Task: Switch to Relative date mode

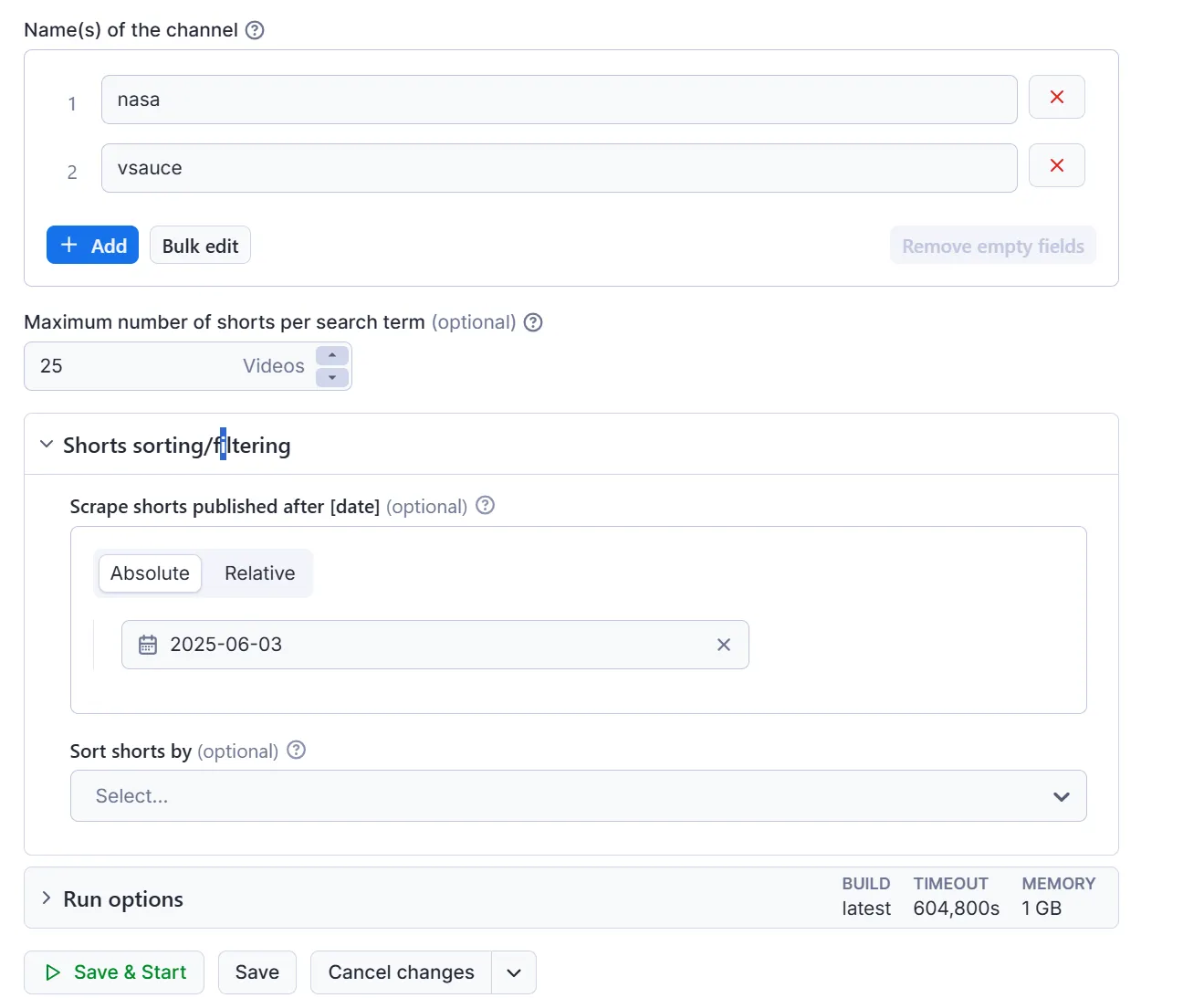Action: coord(259,573)
